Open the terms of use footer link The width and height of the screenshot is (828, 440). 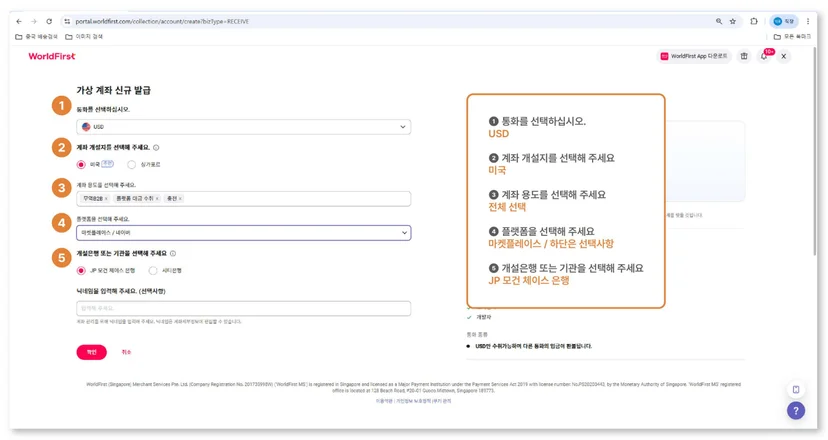[x=384, y=401]
